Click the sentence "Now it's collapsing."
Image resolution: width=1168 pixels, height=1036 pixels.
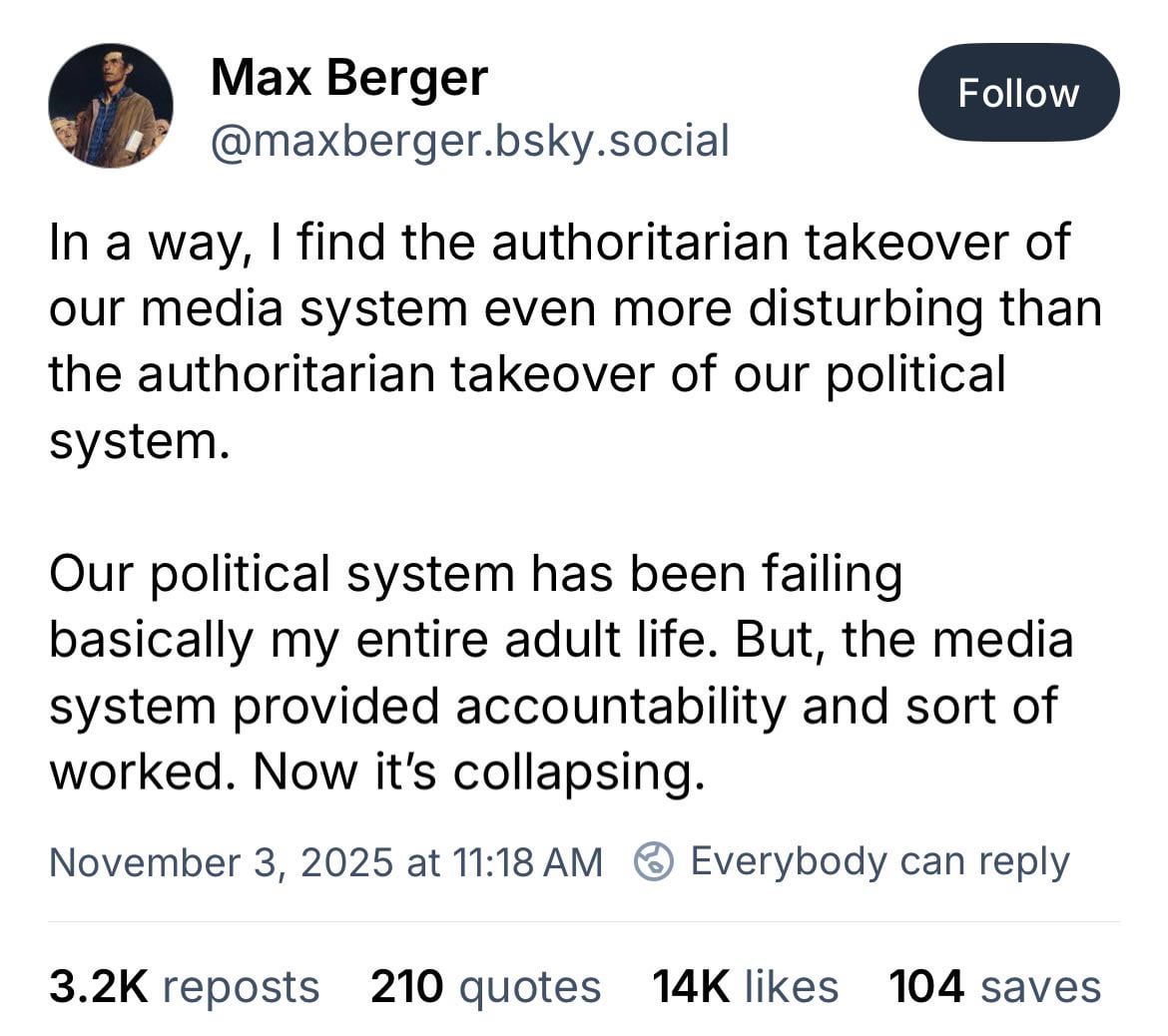coord(479,772)
